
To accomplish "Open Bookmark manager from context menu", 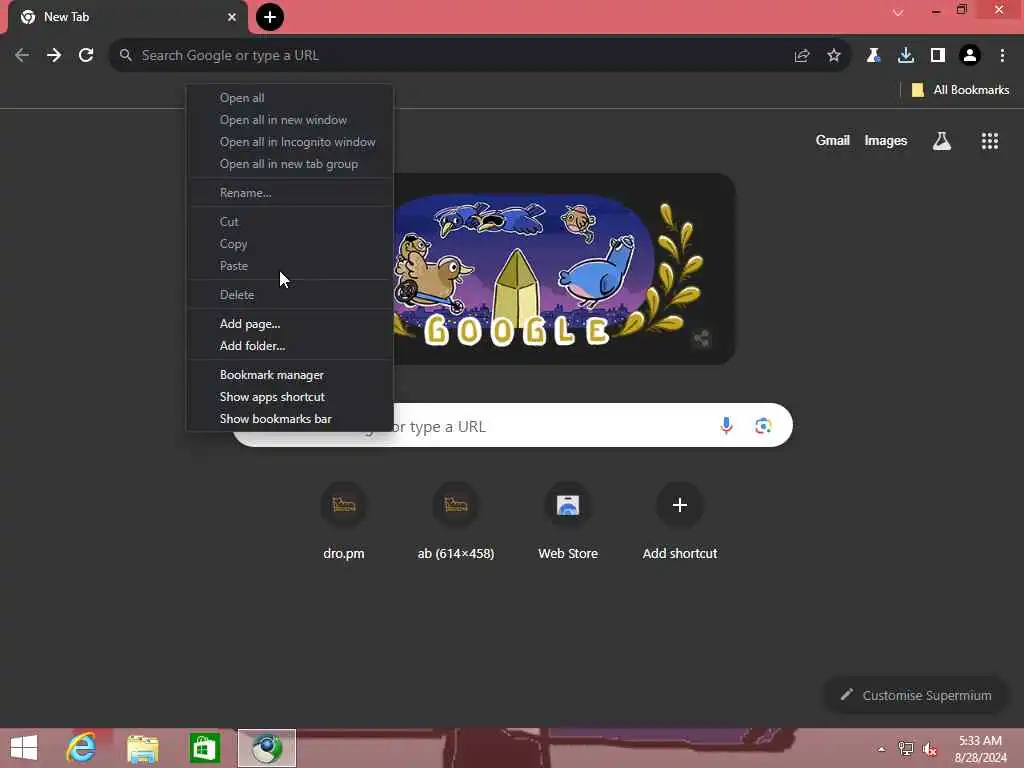I will (x=290, y=375).
